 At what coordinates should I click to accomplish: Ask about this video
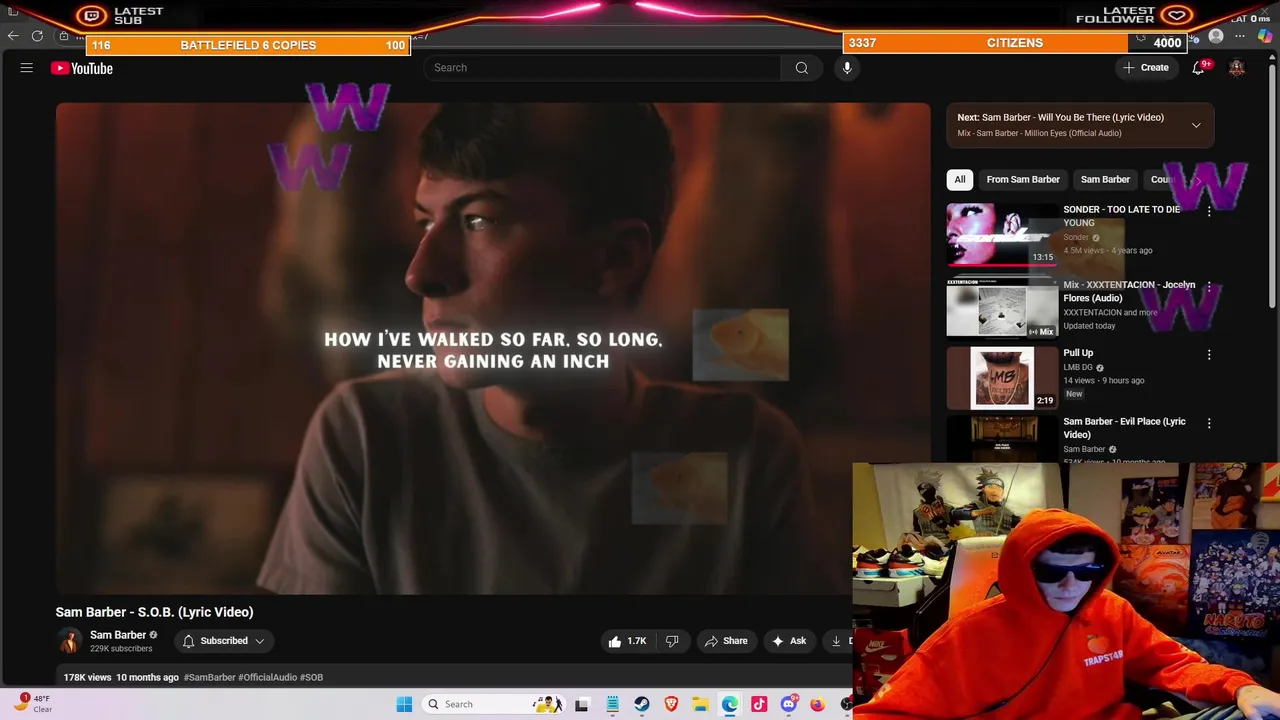(789, 641)
